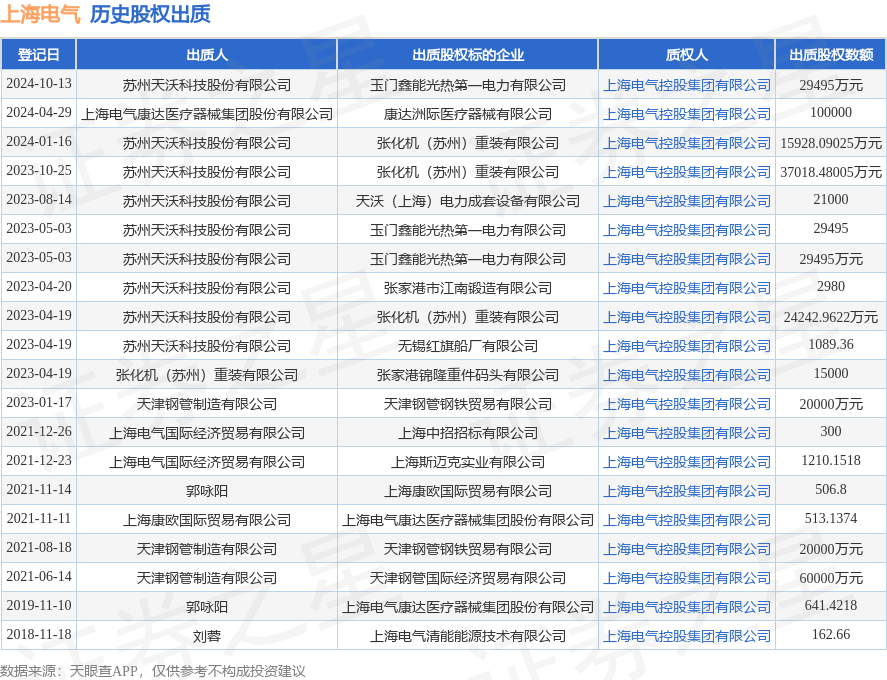Select amount 513.1374
Screen dimensions: 887x680
tap(830, 519)
